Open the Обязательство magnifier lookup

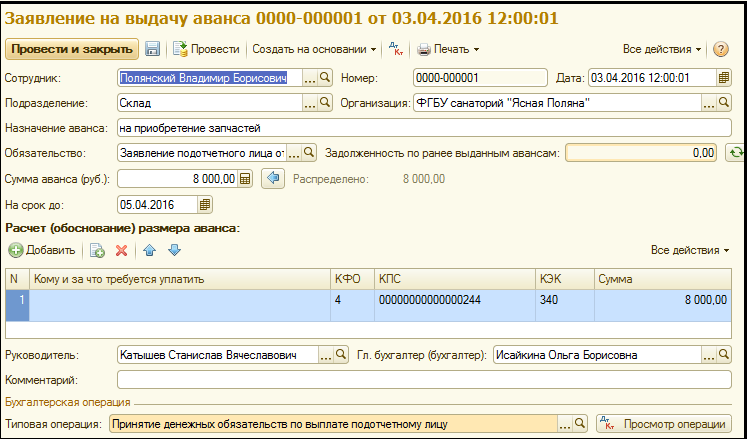309,153
